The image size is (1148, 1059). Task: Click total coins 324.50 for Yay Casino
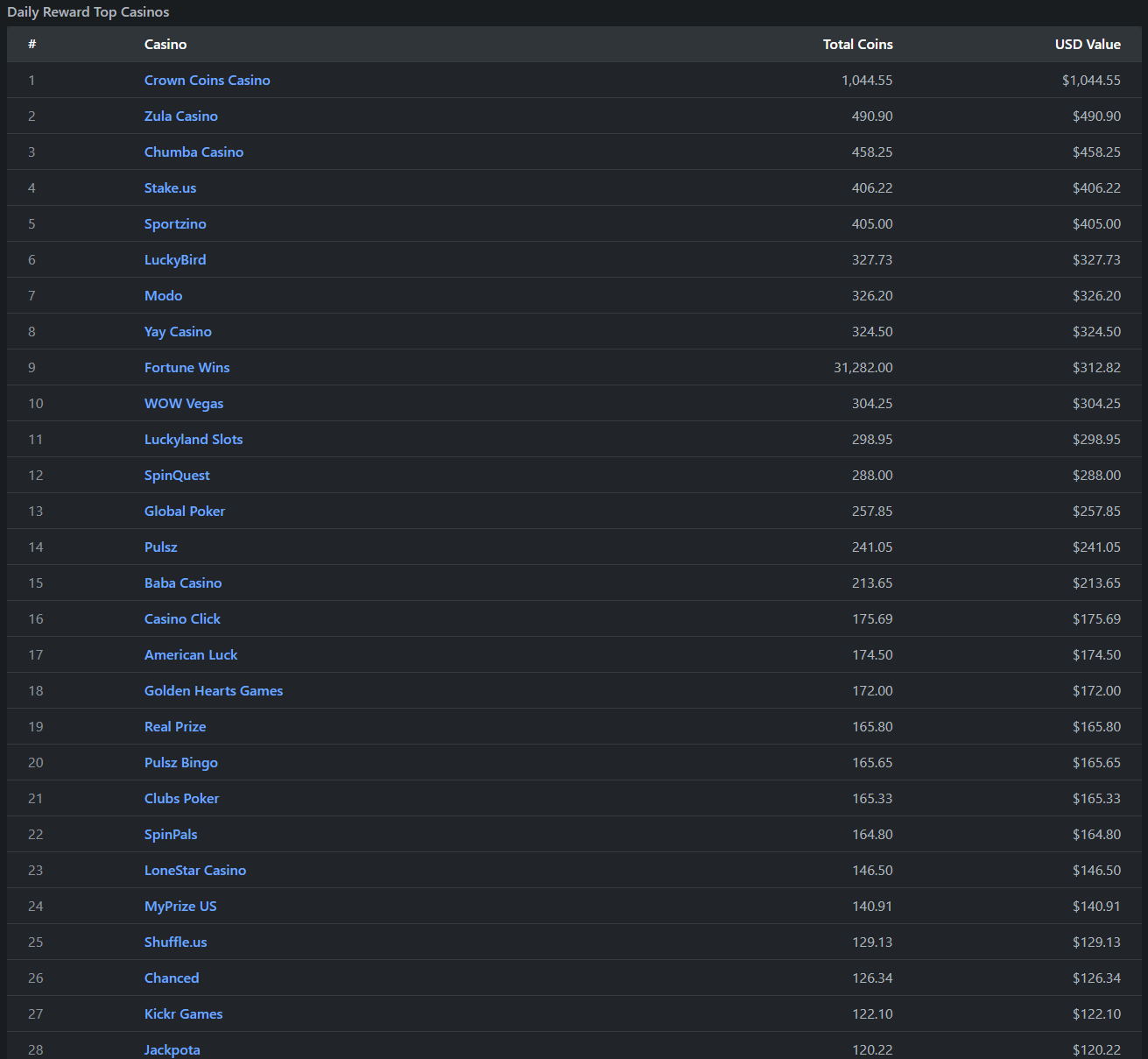tap(872, 331)
